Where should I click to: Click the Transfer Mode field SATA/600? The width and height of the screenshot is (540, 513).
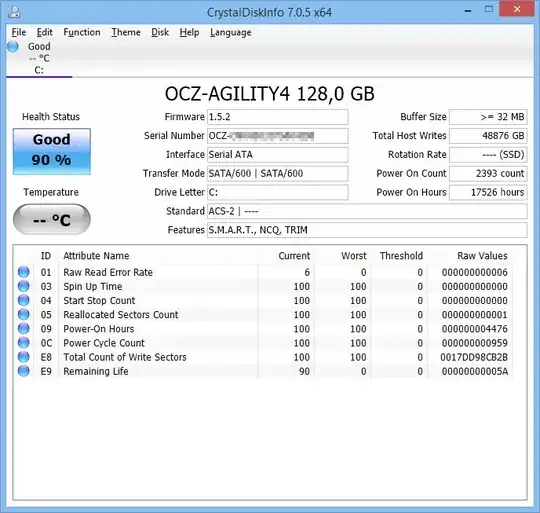(278, 174)
